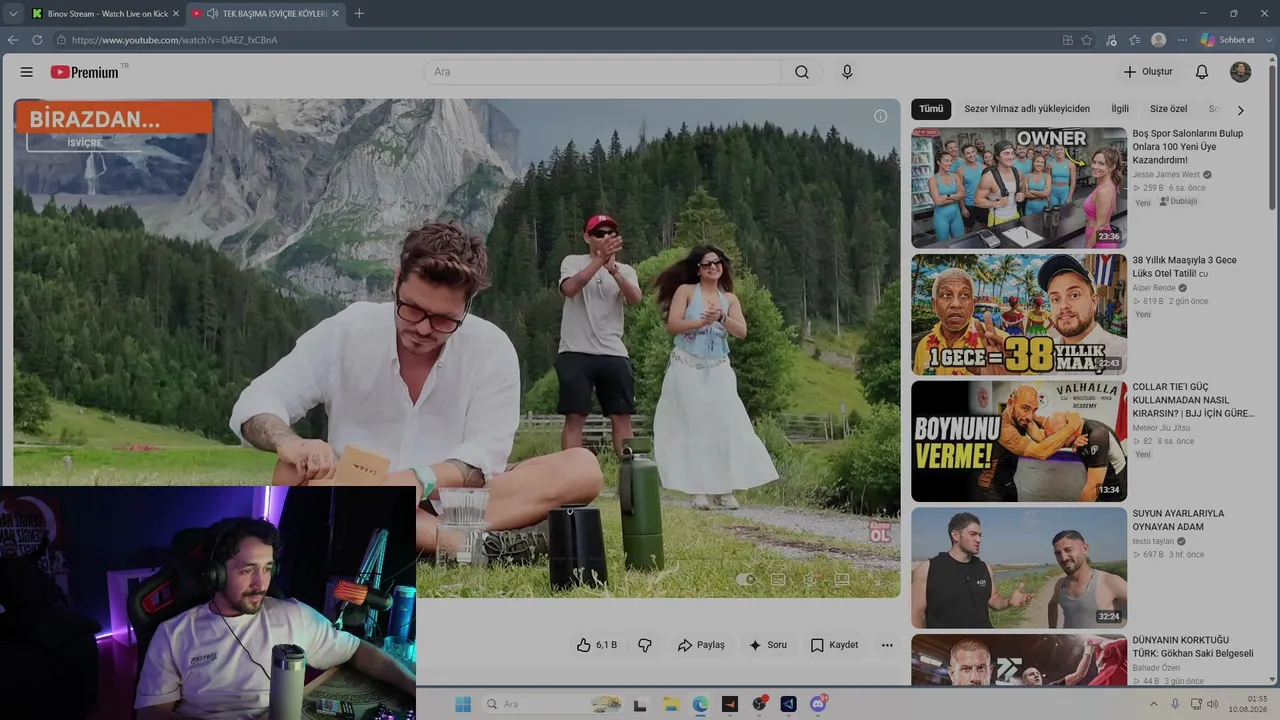This screenshot has height=720, width=1280.
Task: Click the YouTube search magnifier button
Action: [802, 72]
